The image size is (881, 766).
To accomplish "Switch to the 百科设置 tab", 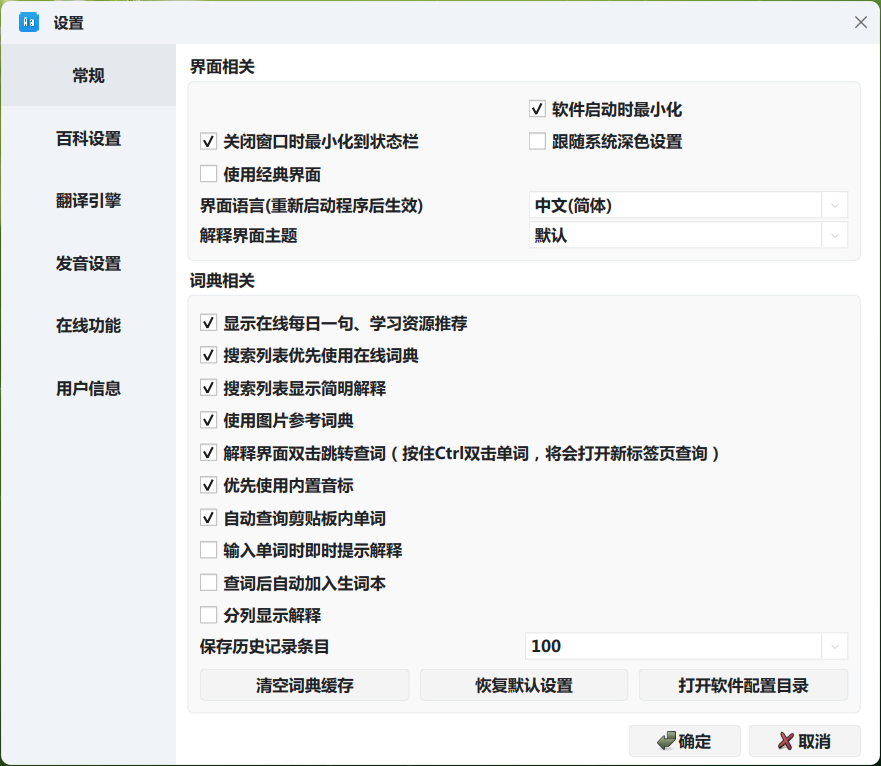I will (88, 138).
